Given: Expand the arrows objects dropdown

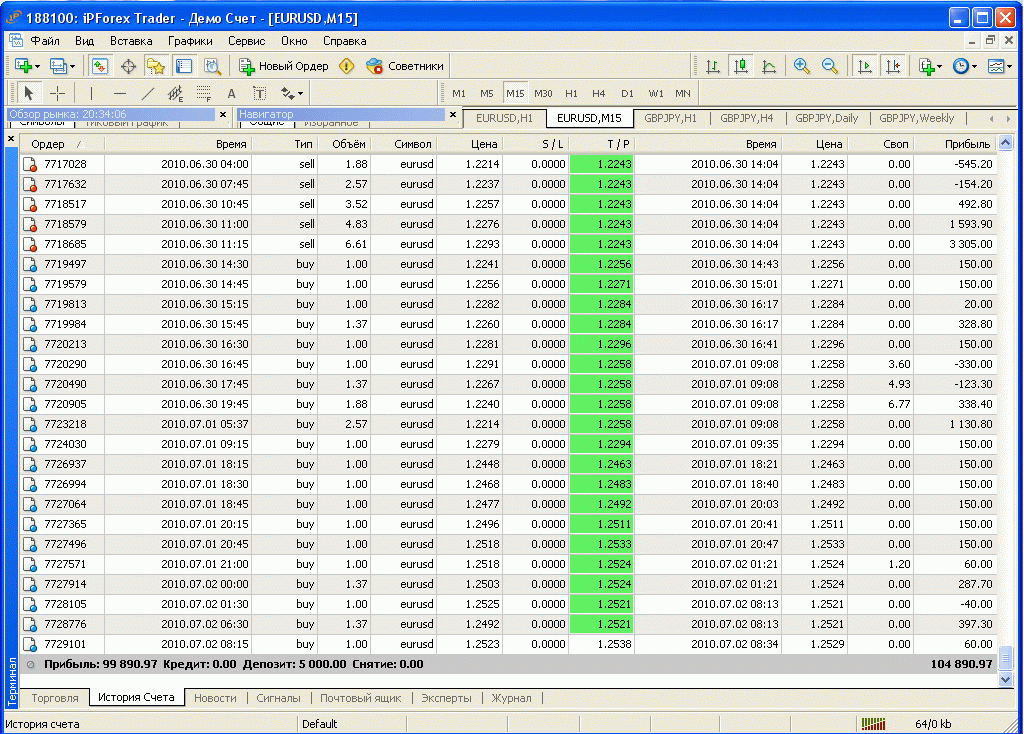Looking at the screenshot, I should click(x=300, y=93).
